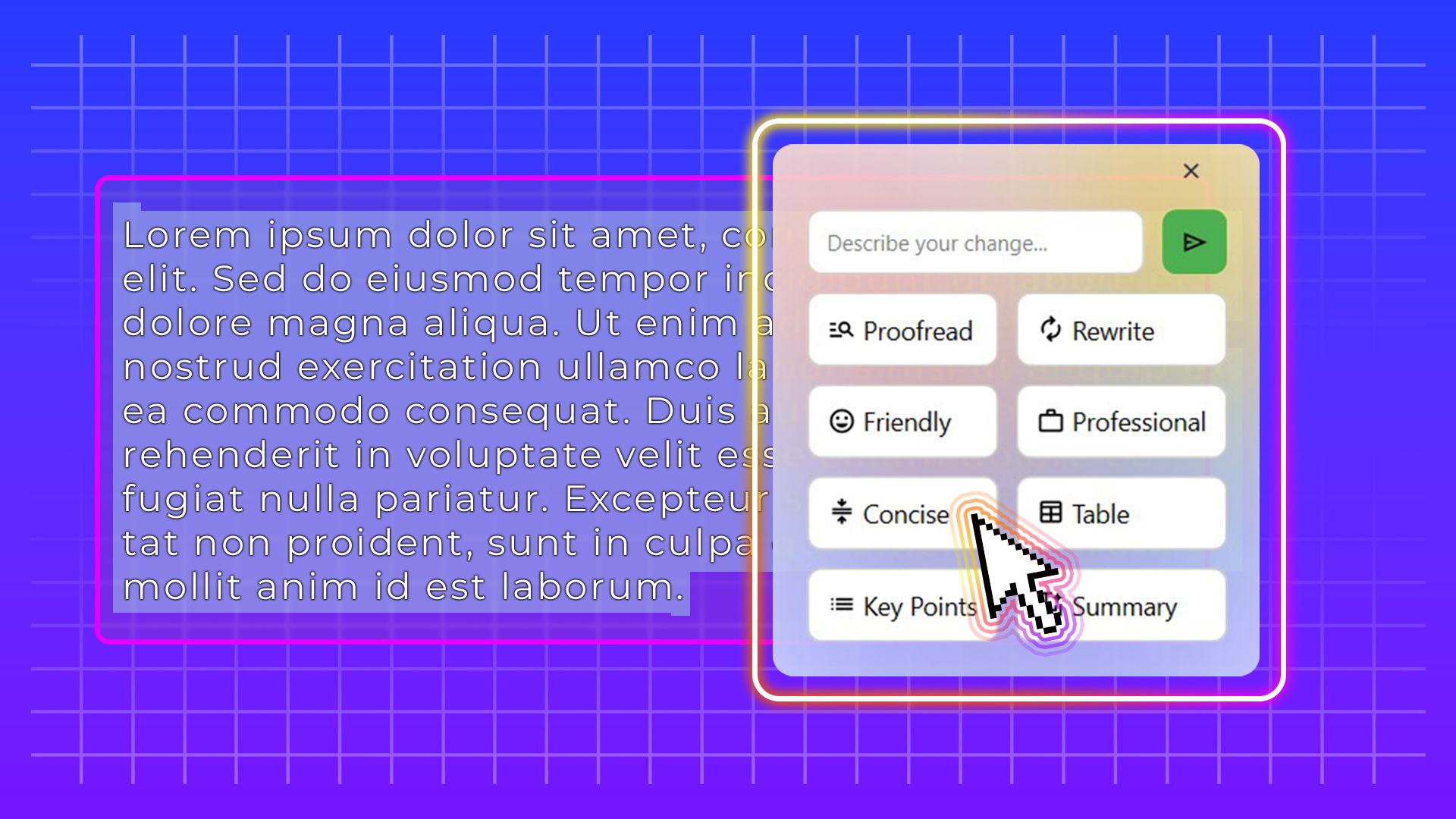1456x819 pixels.
Task: Select the Professional tone icon
Action: tap(1050, 421)
